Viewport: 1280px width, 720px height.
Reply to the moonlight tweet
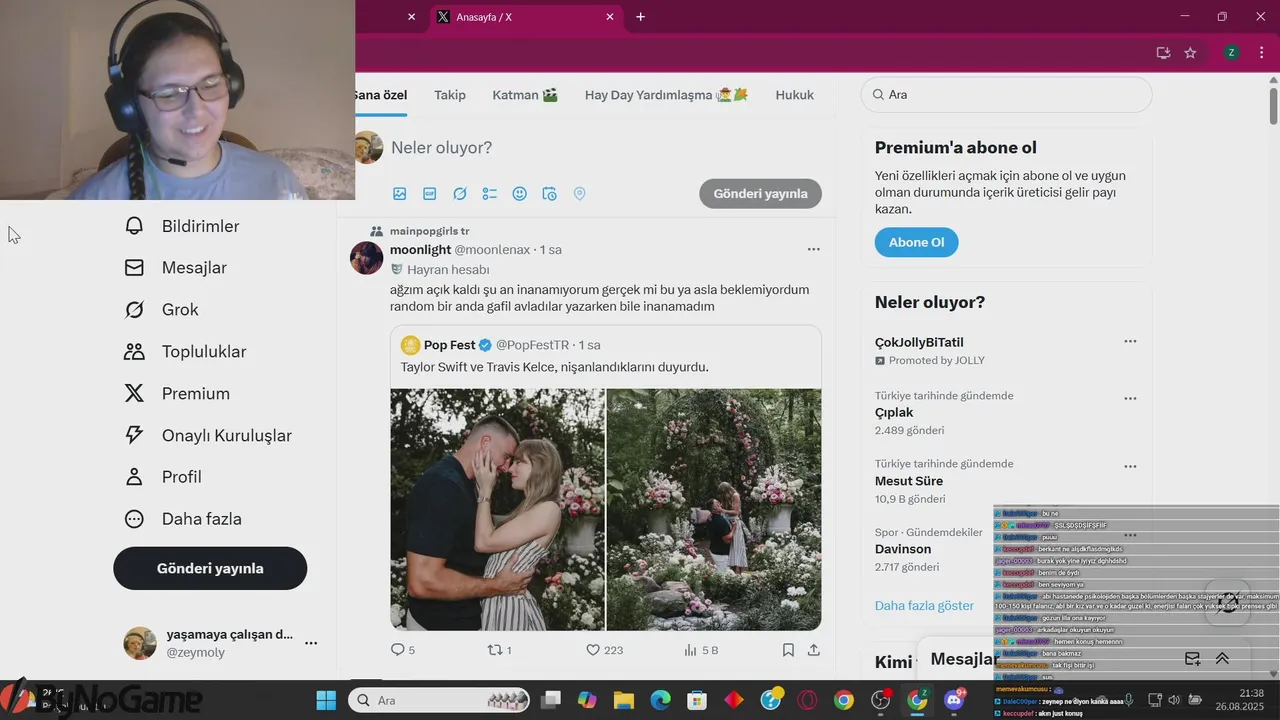(x=398, y=650)
